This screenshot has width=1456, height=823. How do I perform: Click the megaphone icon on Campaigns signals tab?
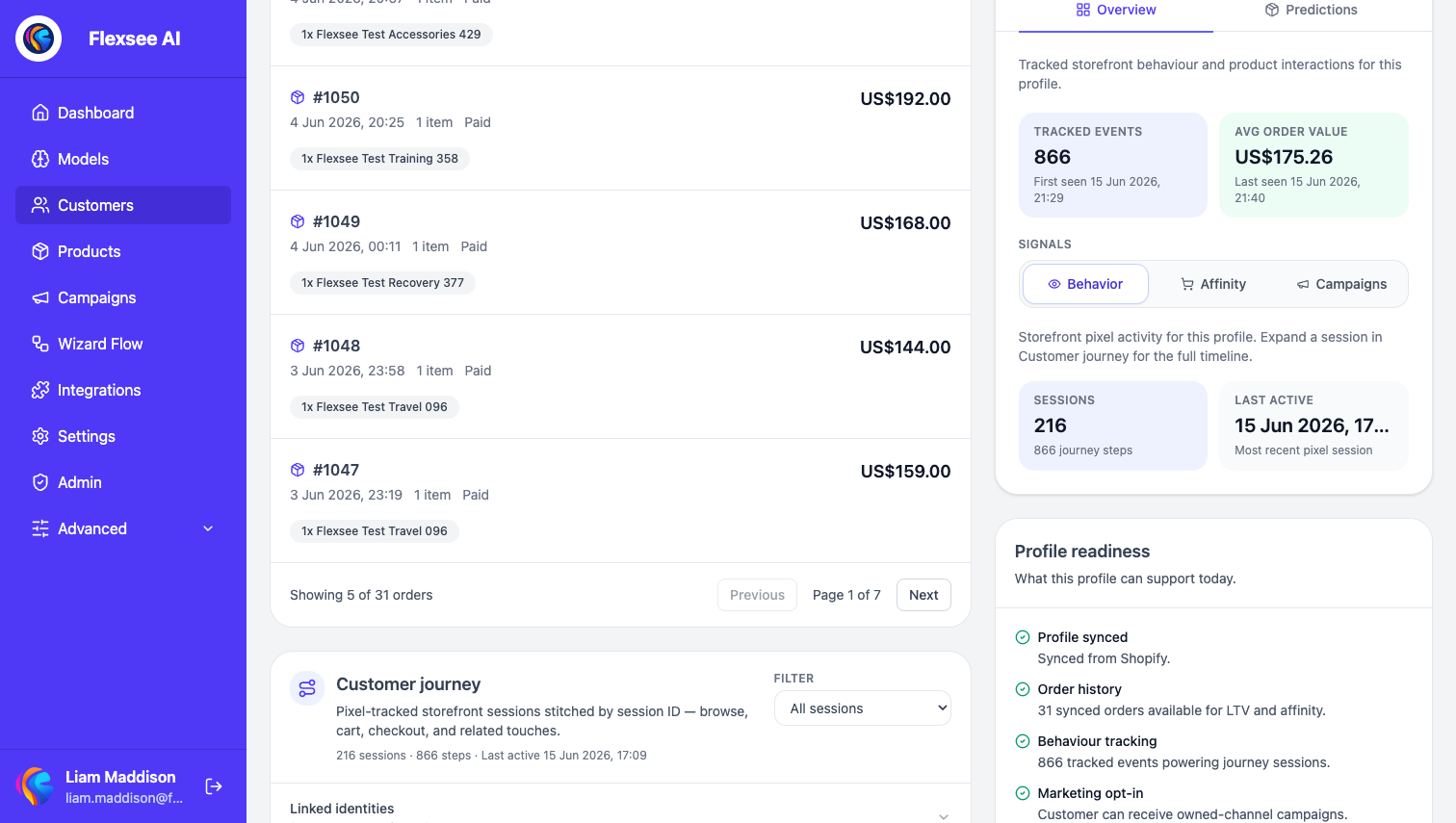click(x=1303, y=284)
